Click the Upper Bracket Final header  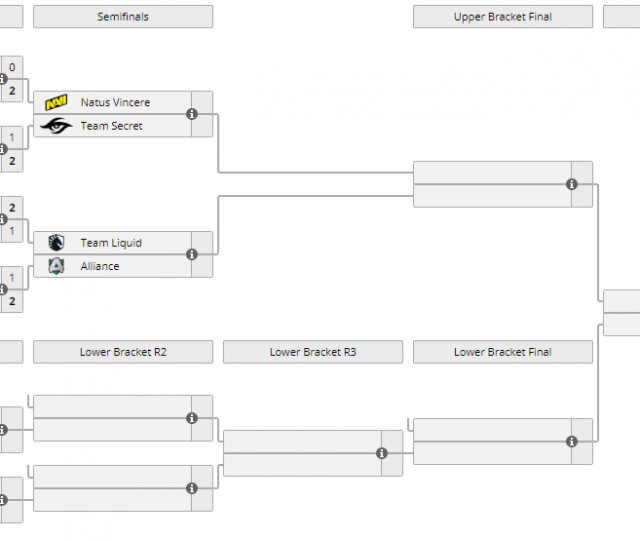502,17
